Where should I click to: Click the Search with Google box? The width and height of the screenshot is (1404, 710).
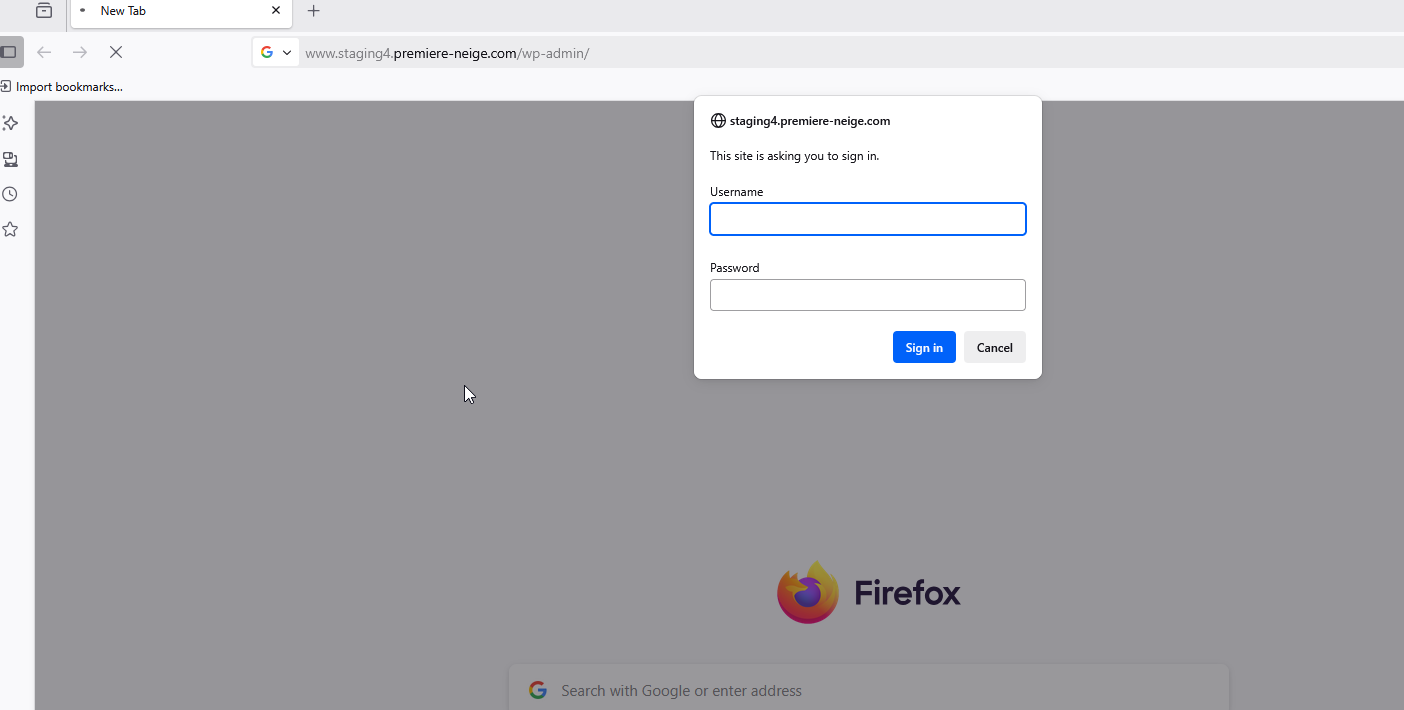point(868,690)
